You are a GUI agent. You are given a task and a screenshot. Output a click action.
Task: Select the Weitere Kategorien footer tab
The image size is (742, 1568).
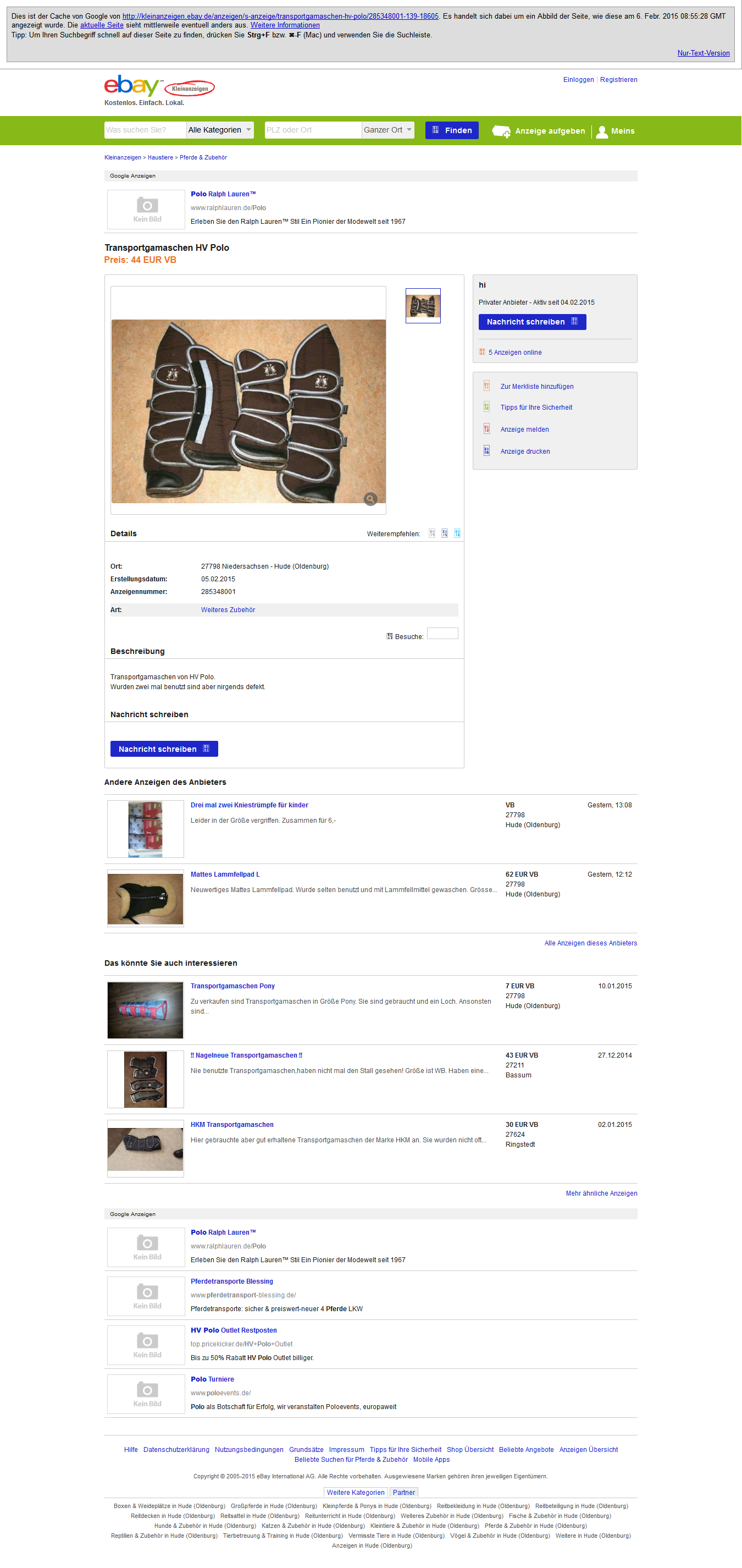tap(356, 1492)
